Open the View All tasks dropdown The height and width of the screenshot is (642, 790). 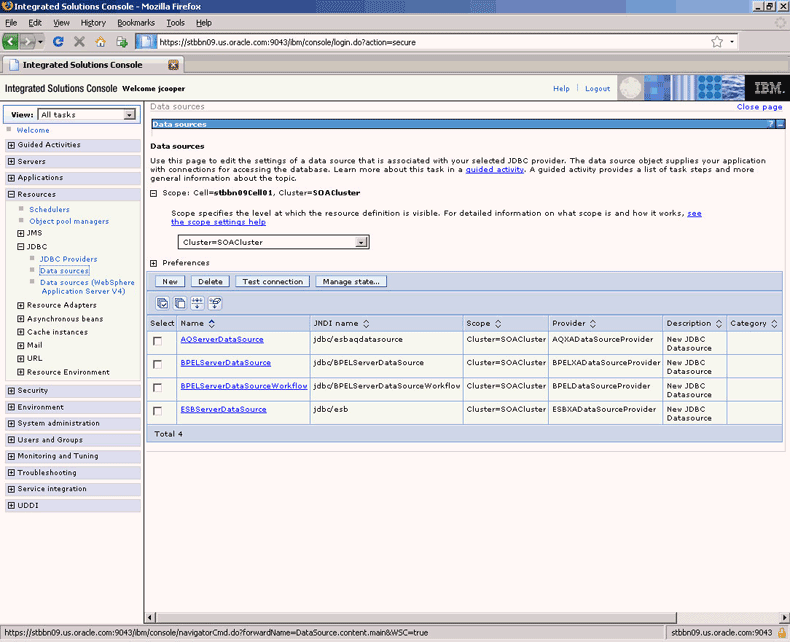87,114
